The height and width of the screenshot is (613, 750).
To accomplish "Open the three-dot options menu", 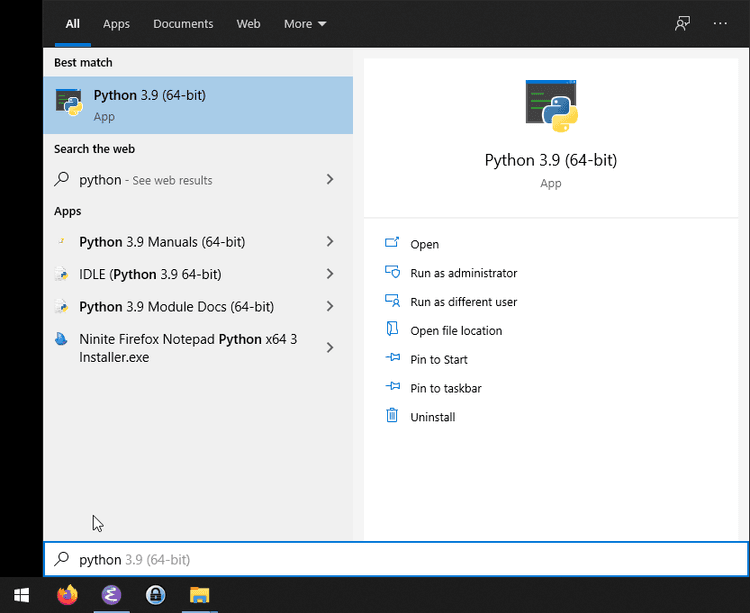I will click(x=720, y=23).
